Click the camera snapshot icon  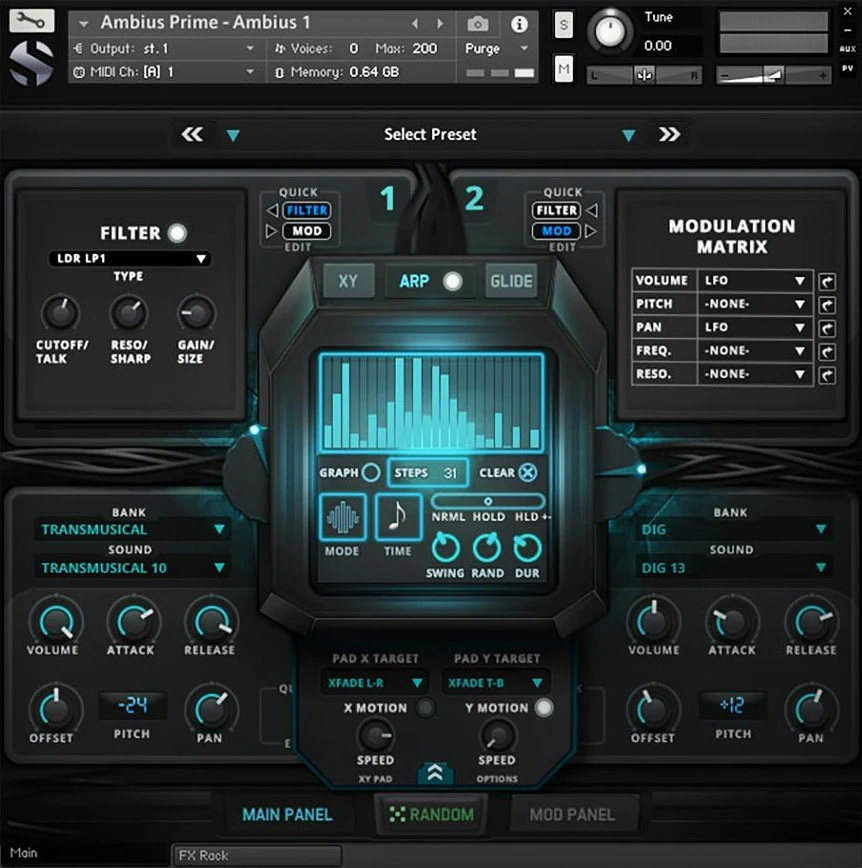[478, 24]
